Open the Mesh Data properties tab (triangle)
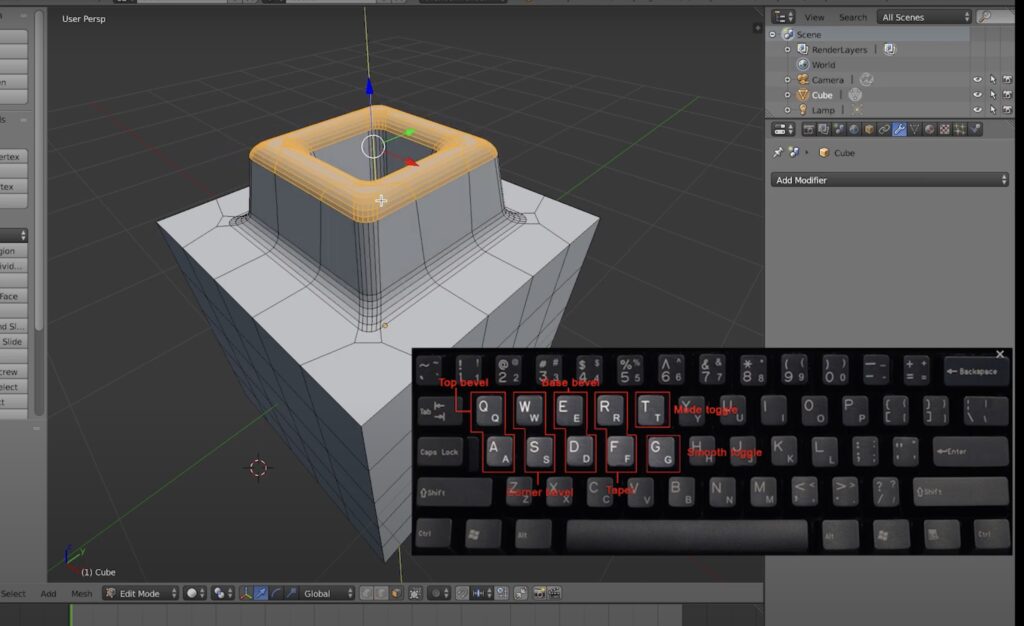Viewport: 1024px width, 626px height. click(914, 129)
